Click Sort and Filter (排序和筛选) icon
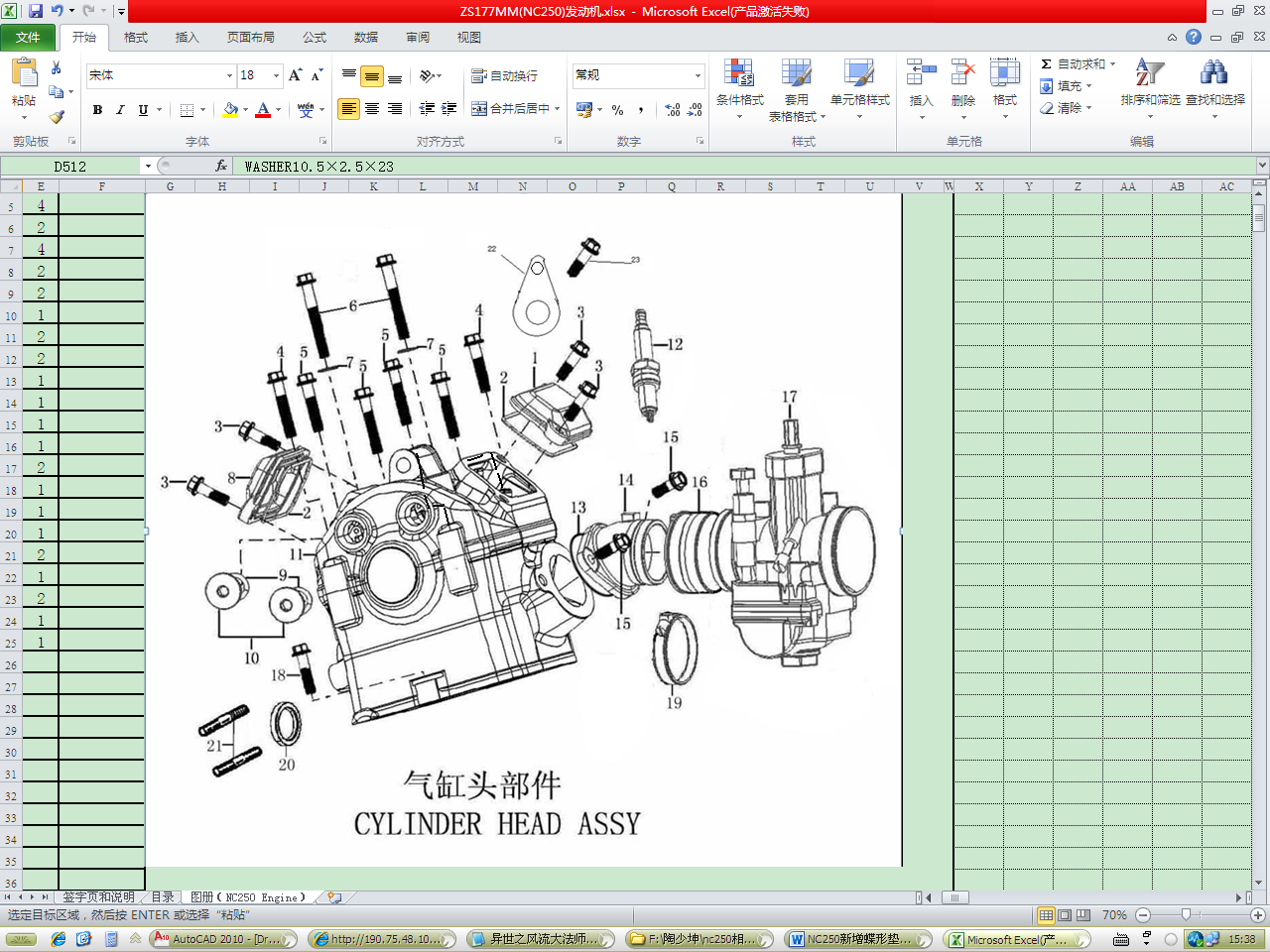Screen dimensions: 1270x952 1150,87
